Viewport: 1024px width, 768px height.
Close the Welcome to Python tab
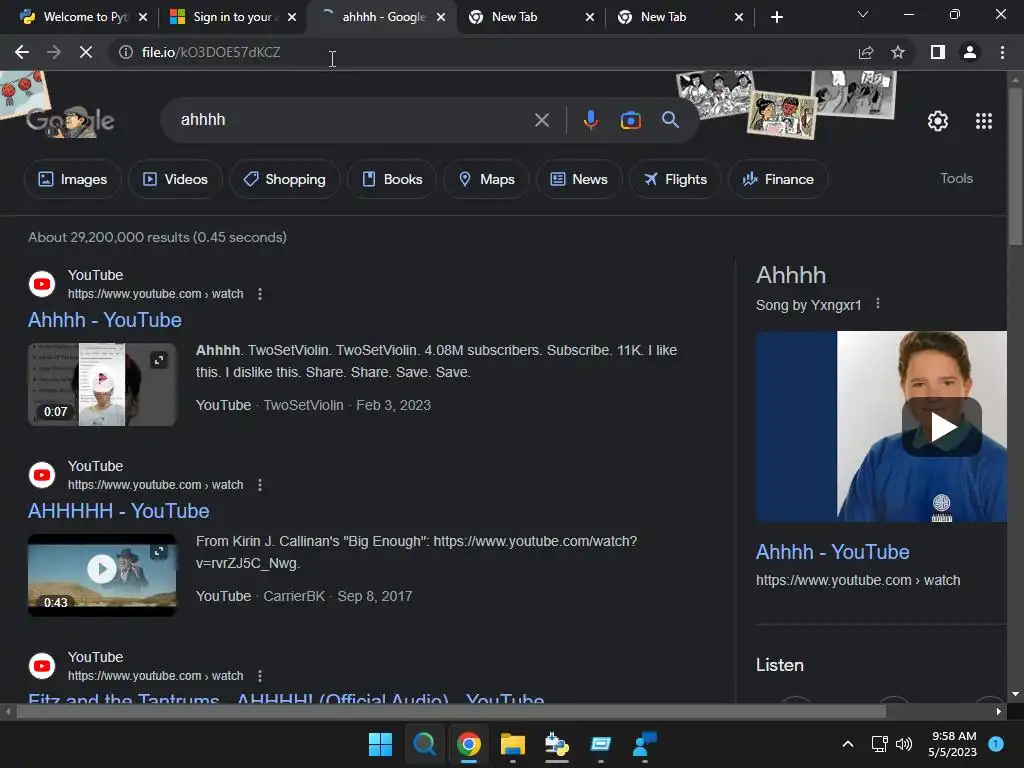tap(143, 17)
